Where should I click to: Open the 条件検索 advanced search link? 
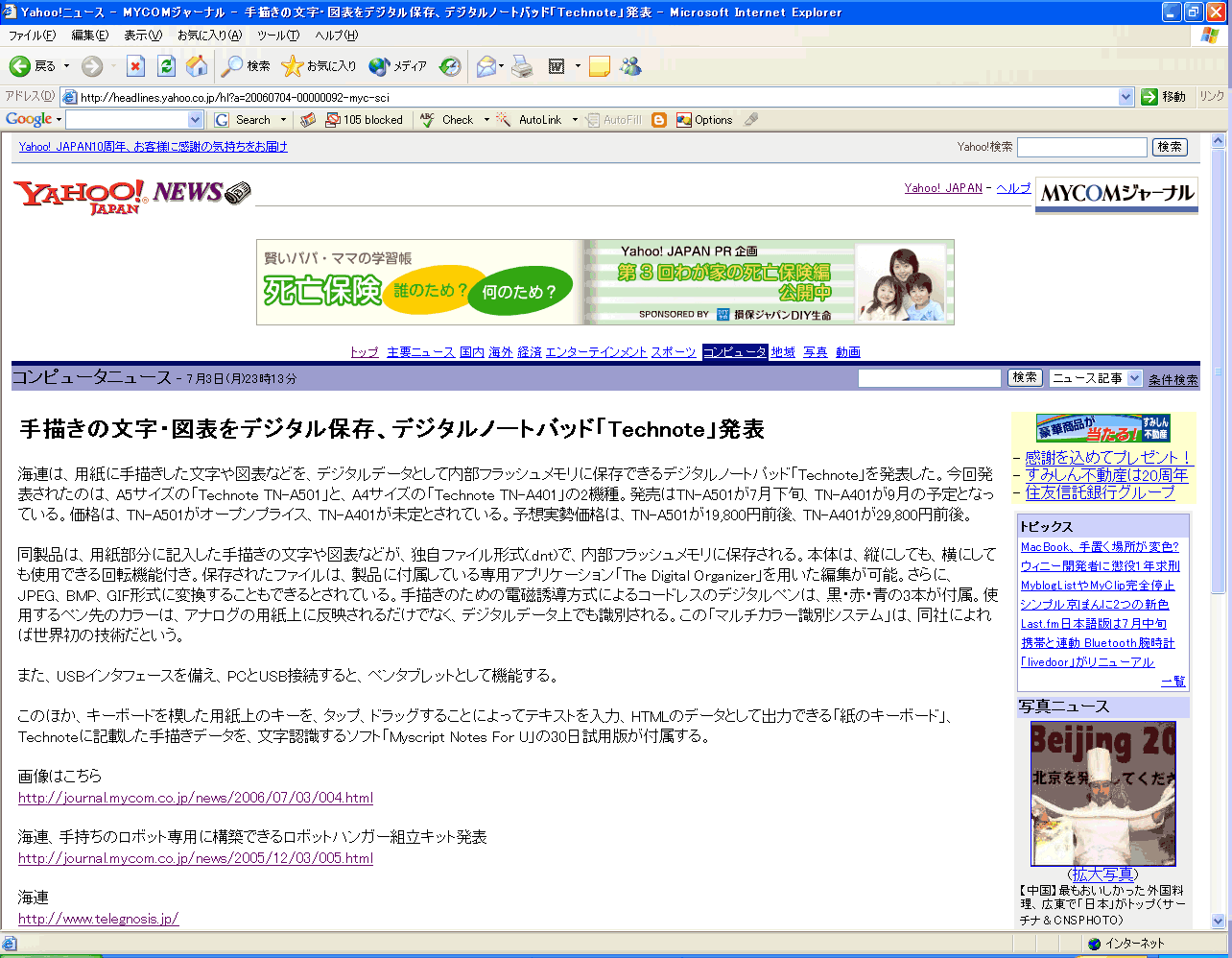point(1173,380)
